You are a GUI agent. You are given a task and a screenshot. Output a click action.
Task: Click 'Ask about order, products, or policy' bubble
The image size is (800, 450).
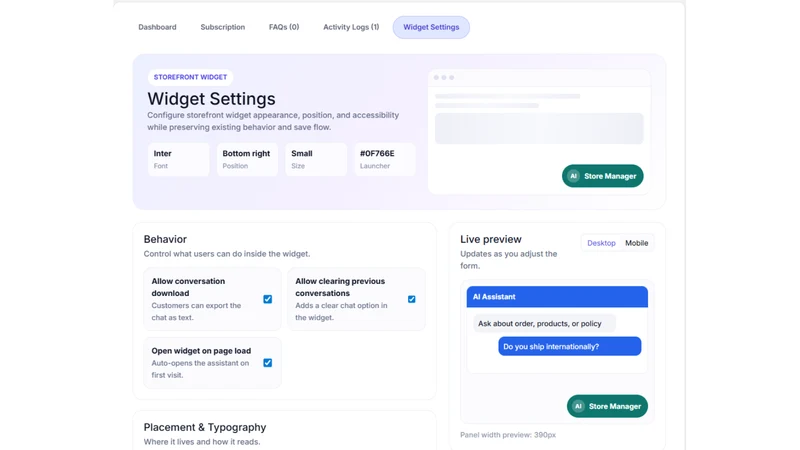(x=544, y=323)
